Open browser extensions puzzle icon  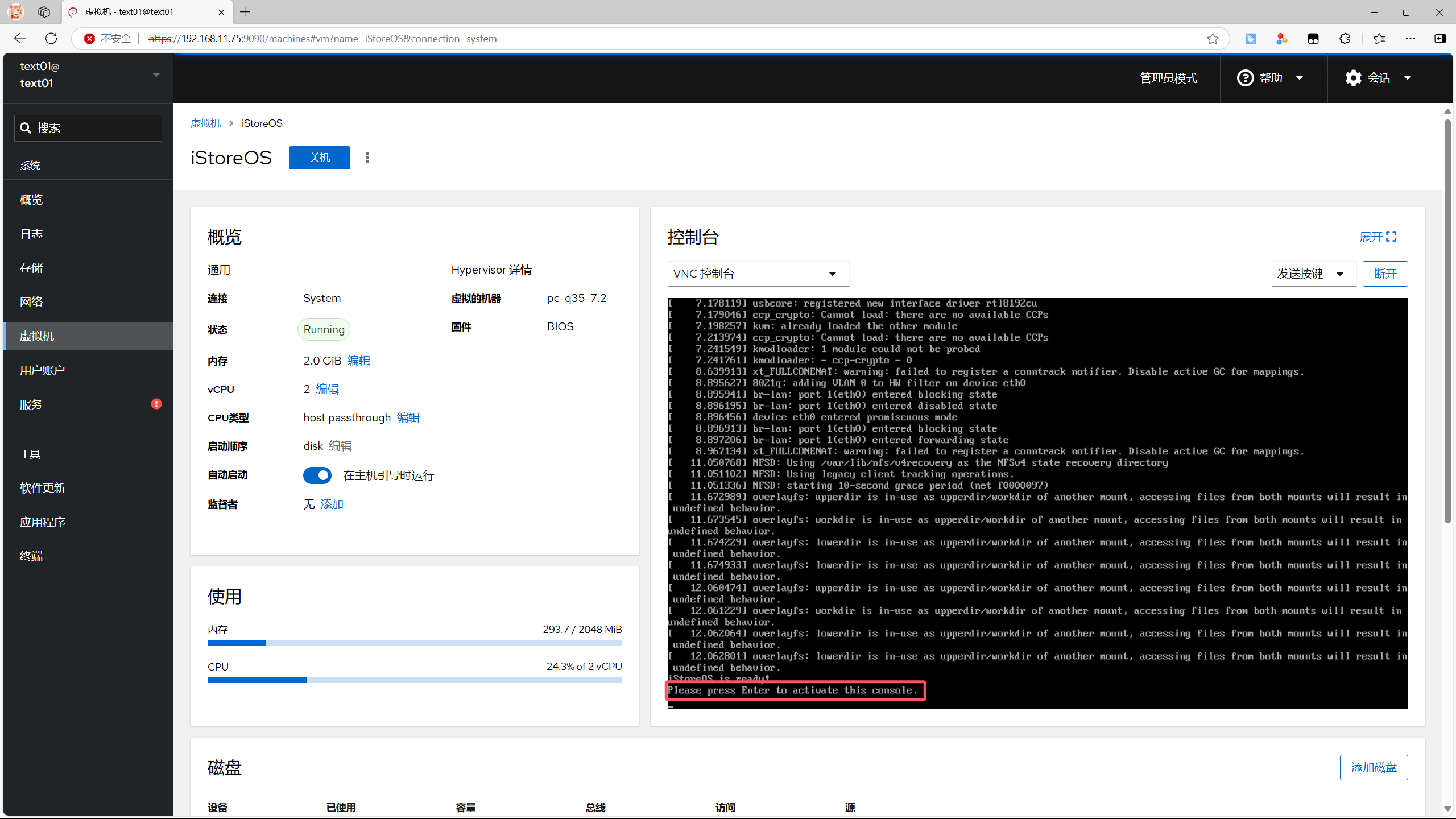coord(1345,39)
